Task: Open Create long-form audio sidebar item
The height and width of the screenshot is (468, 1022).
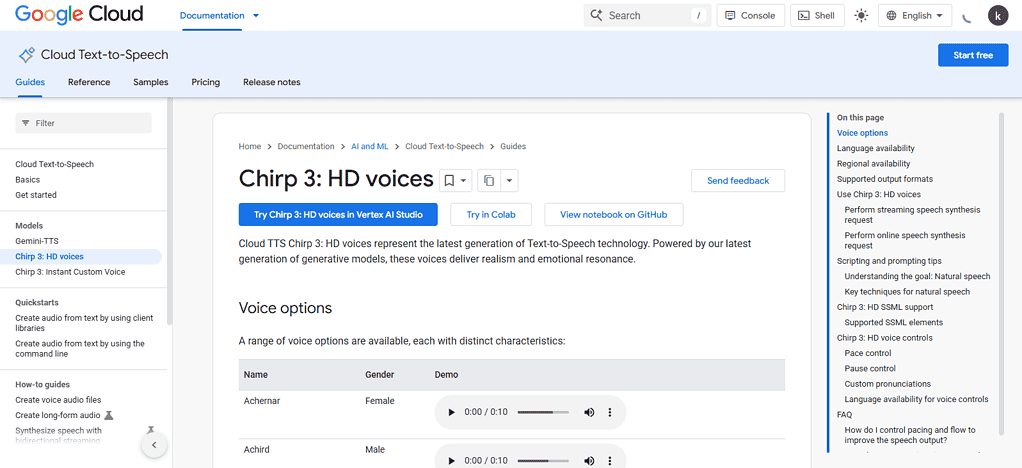Action: (58, 415)
